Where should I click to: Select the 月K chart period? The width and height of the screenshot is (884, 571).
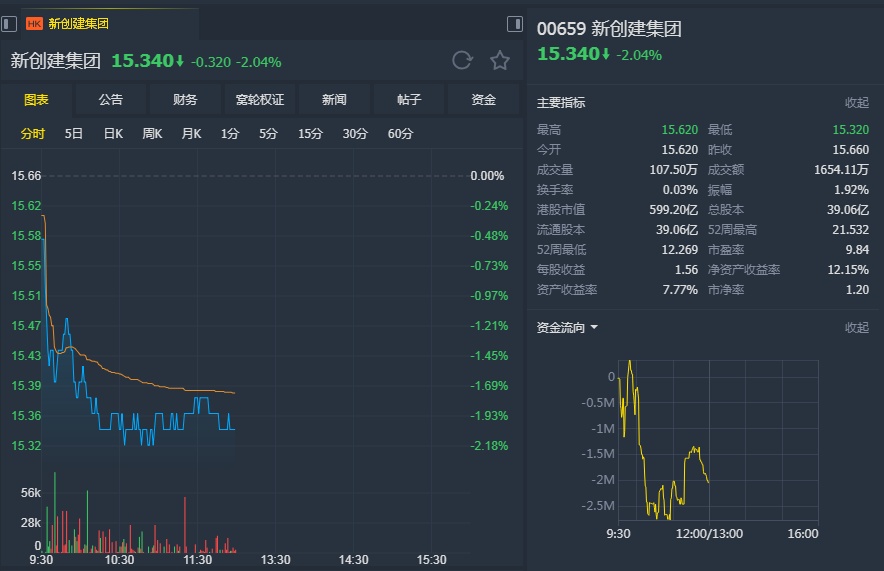[x=191, y=134]
